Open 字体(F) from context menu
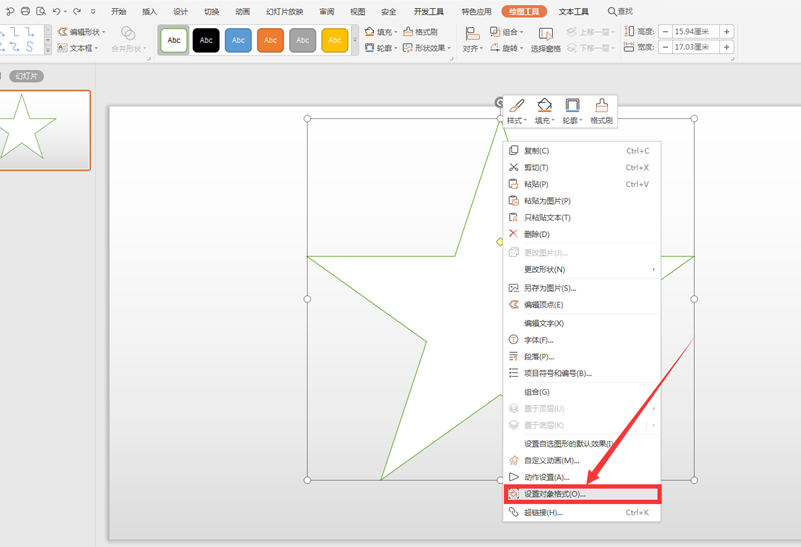 [582, 340]
